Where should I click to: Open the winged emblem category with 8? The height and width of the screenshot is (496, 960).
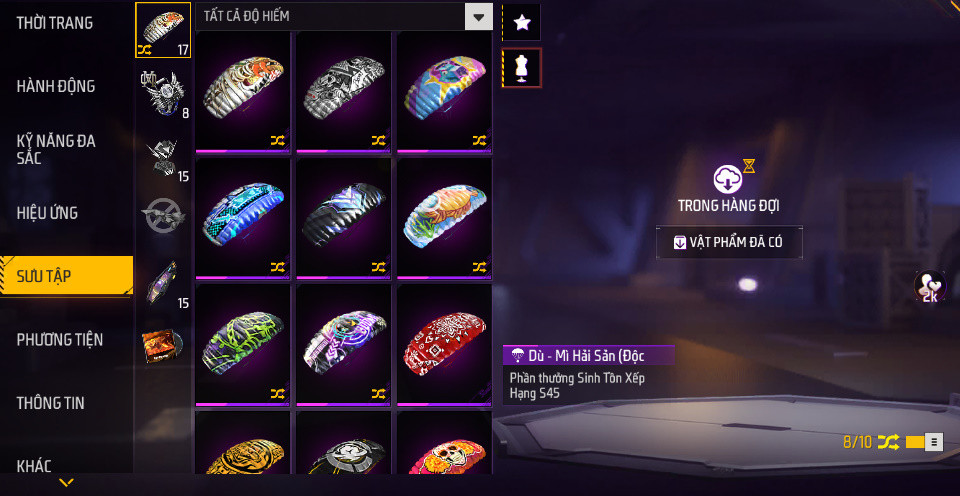click(163, 93)
